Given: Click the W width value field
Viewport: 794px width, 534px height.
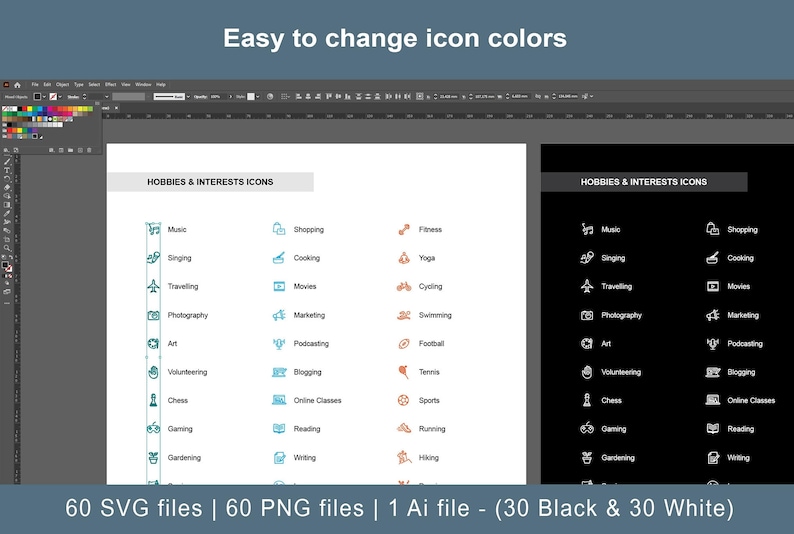Looking at the screenshot, I should [519, 96].
